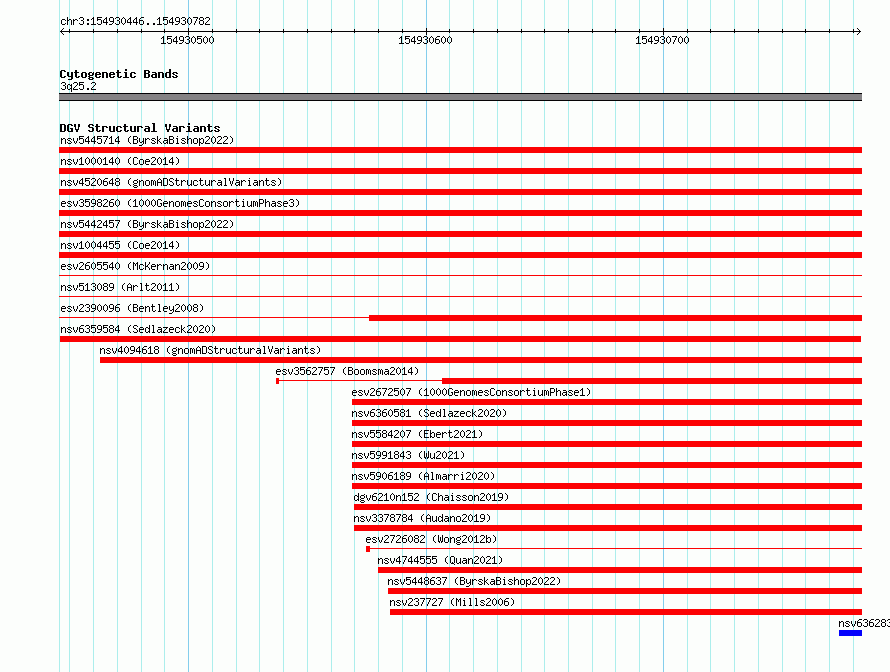Select nsv4744555 (Quan2021) label
The image size is (890, 672).
pos(440,560)
